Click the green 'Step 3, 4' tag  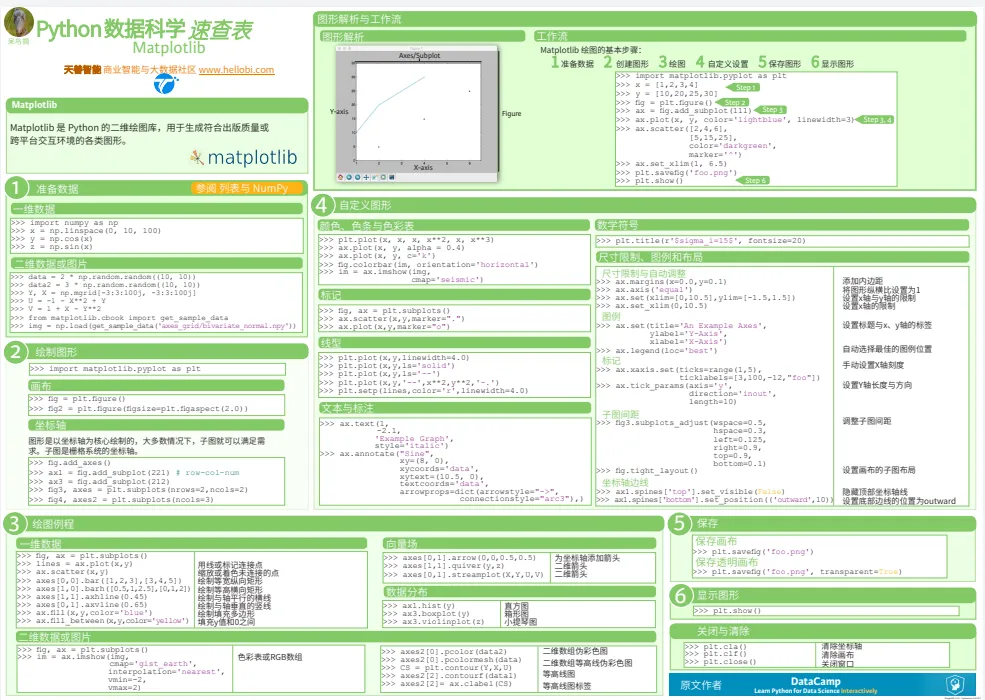[x=874, y=119]
